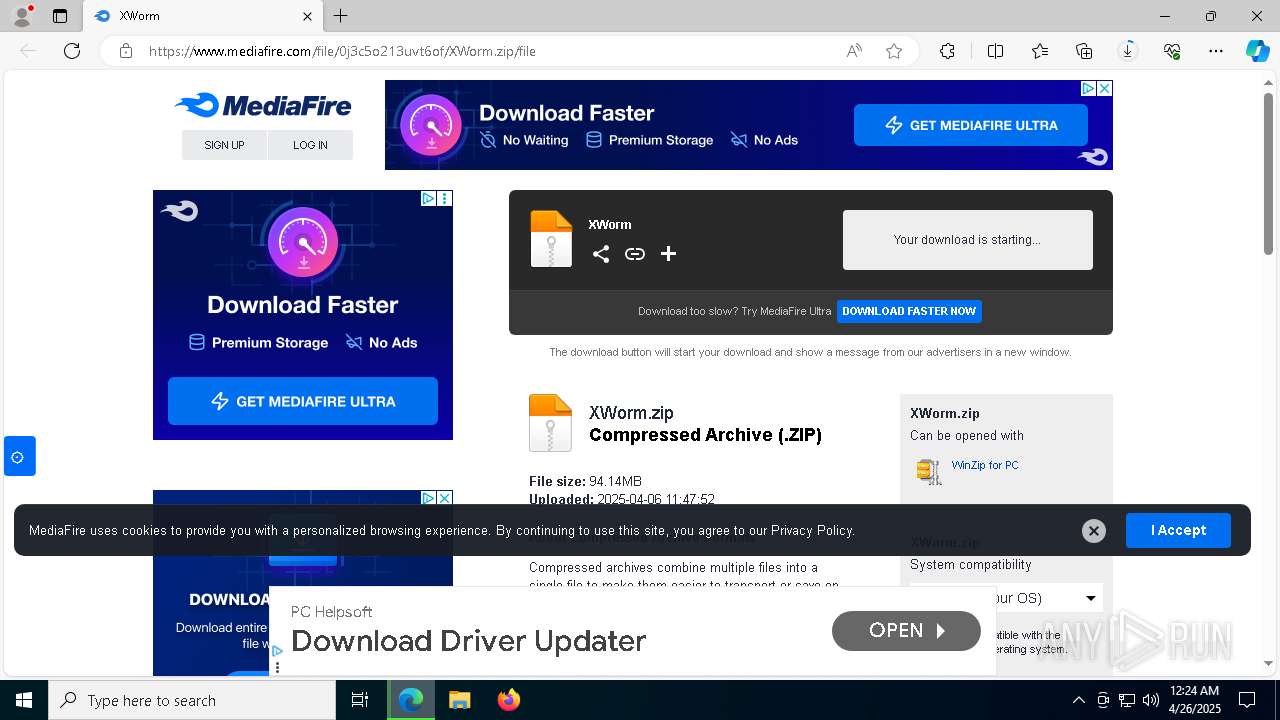Click the Edge icon on taskbar
This screenshot has height=720, width=1280.
tap(411, 700)
